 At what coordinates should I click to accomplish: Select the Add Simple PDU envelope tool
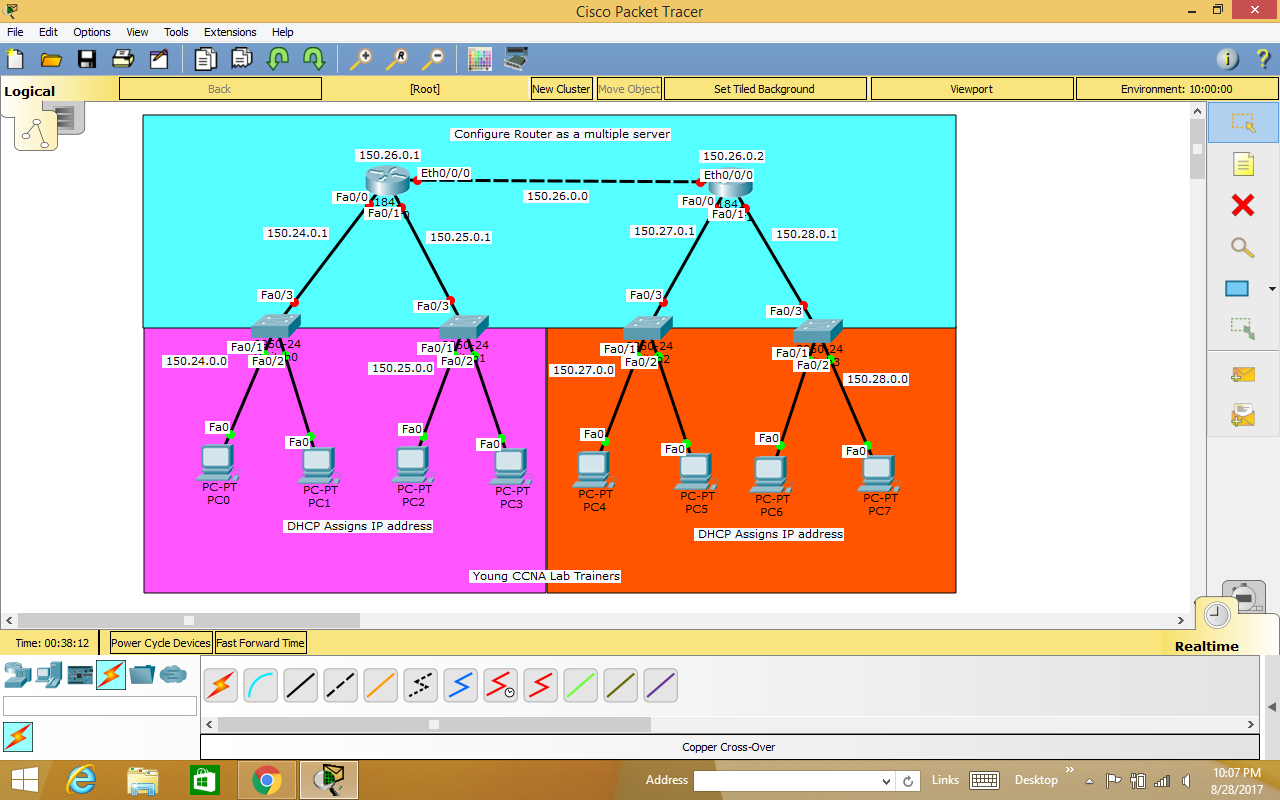tap(1242, 374)
